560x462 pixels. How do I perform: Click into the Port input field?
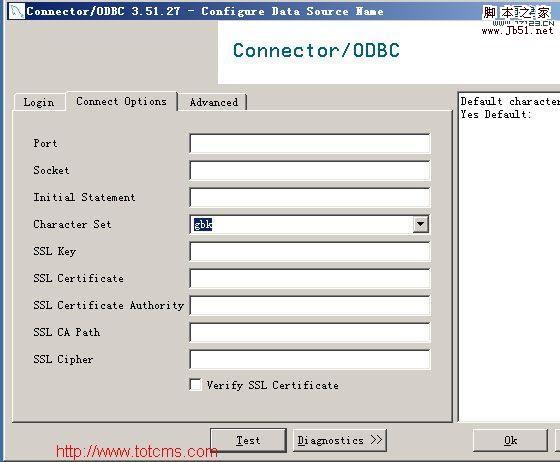click(x=310, y=144)
